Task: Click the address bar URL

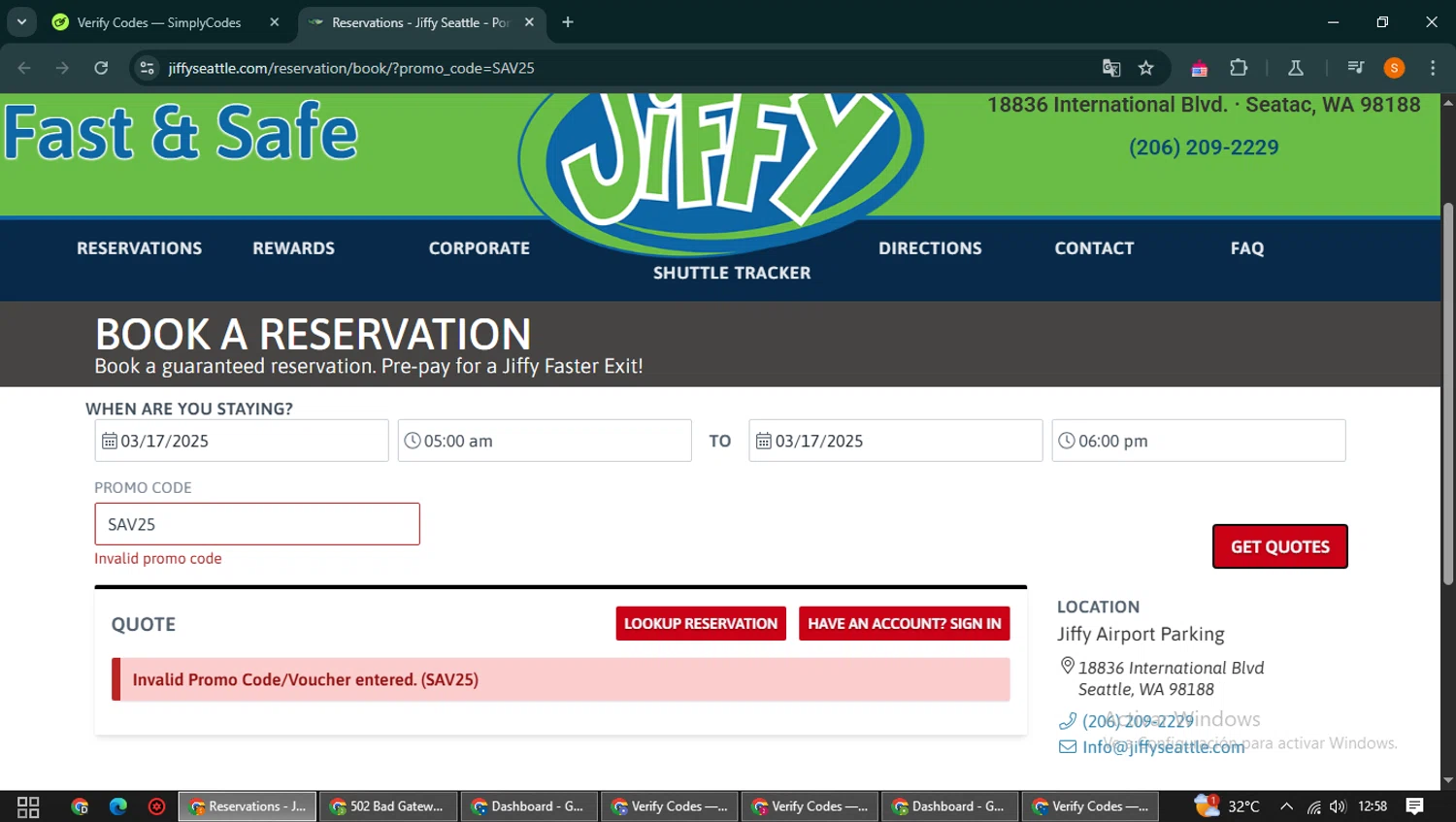Action: 351,68
